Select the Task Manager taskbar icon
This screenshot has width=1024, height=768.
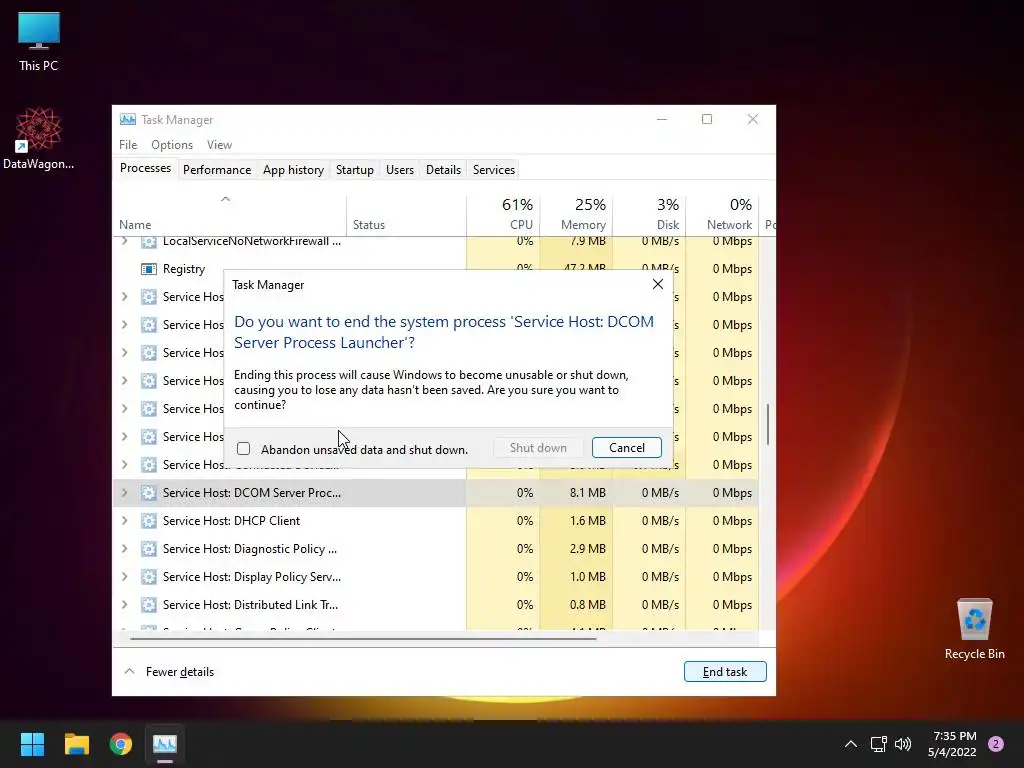click(165, 744)
